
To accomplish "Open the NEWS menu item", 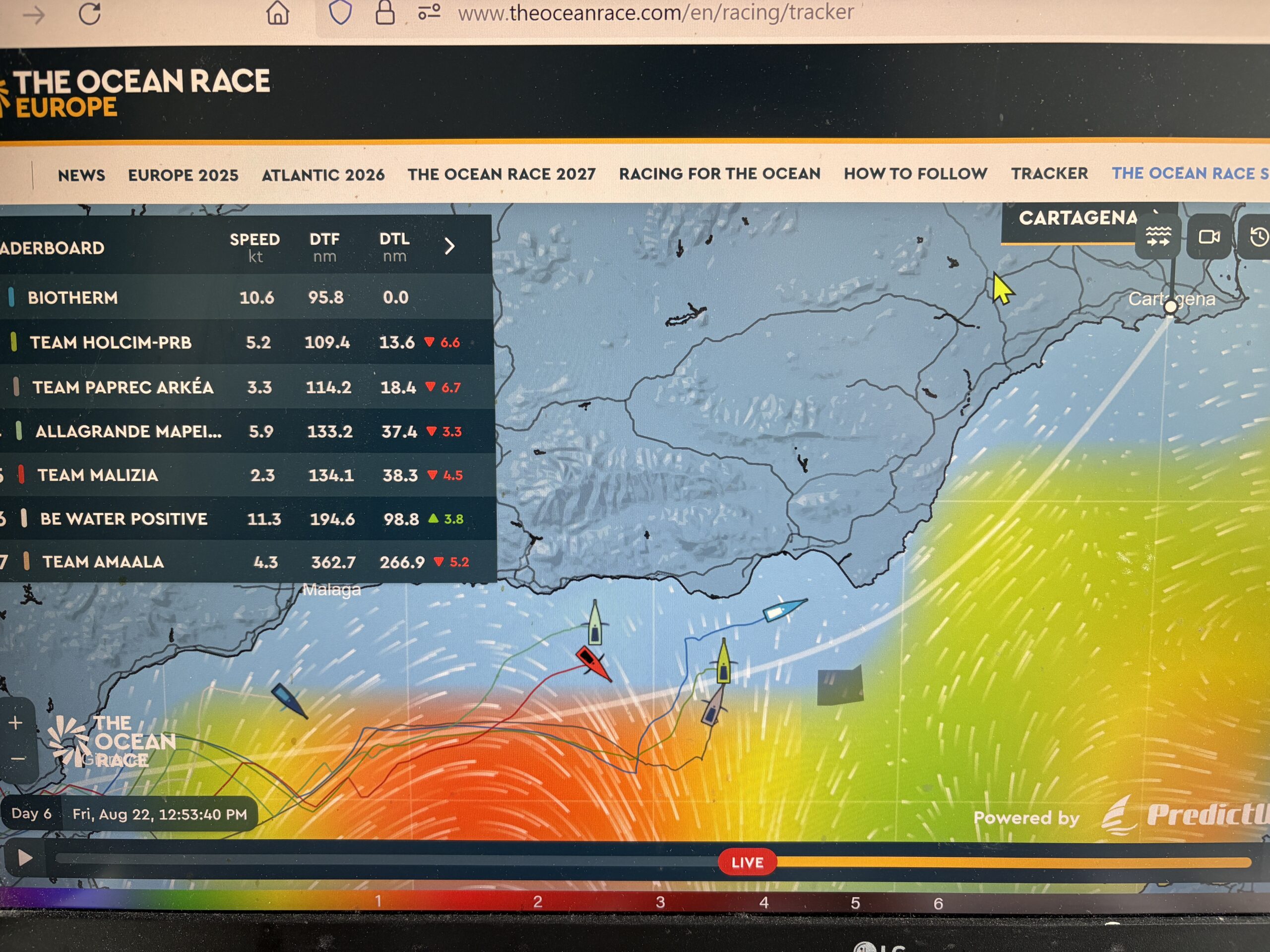I will (81, 176).
